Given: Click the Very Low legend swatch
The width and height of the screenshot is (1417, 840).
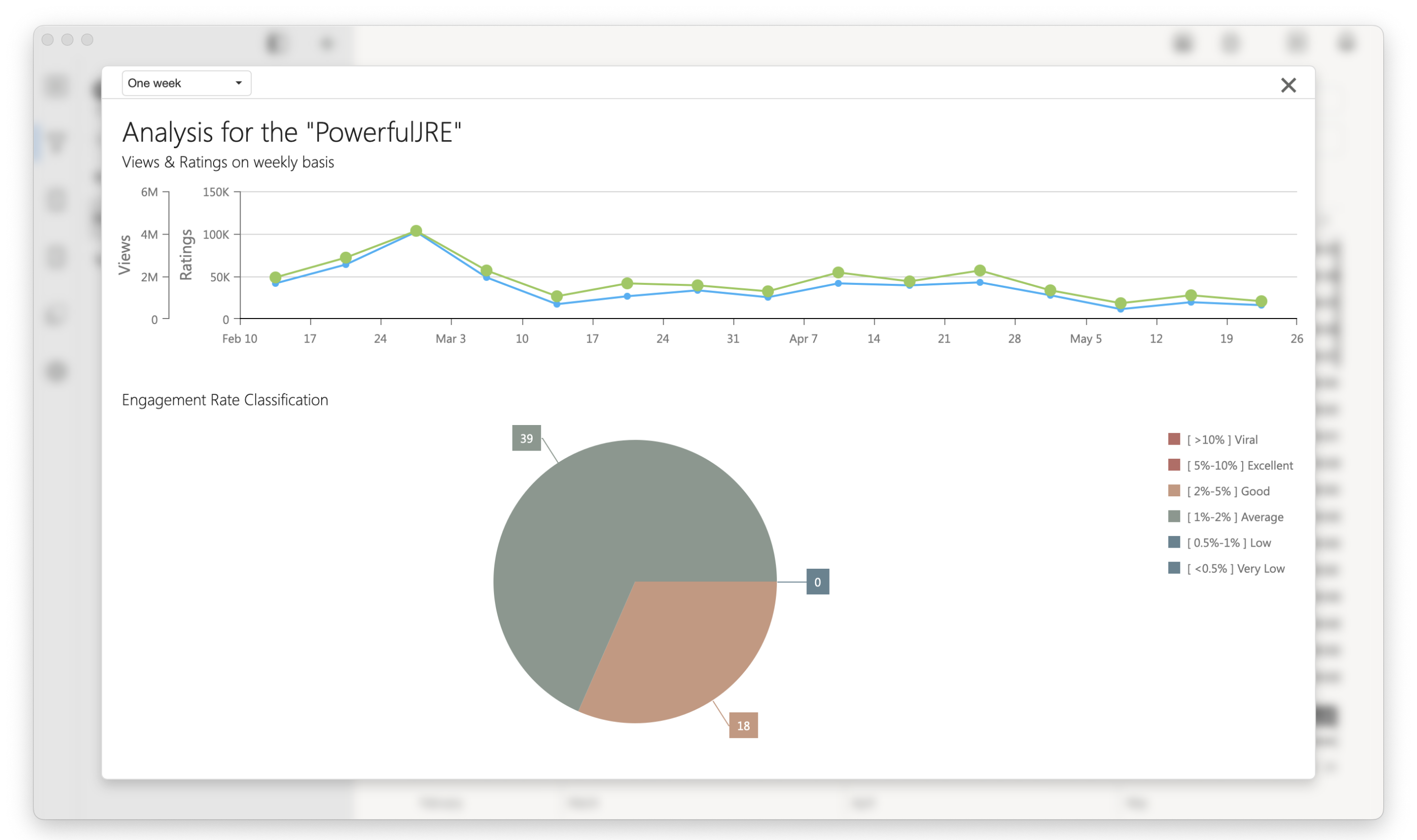Looking at the screenshot, I should pos(1174,568).
